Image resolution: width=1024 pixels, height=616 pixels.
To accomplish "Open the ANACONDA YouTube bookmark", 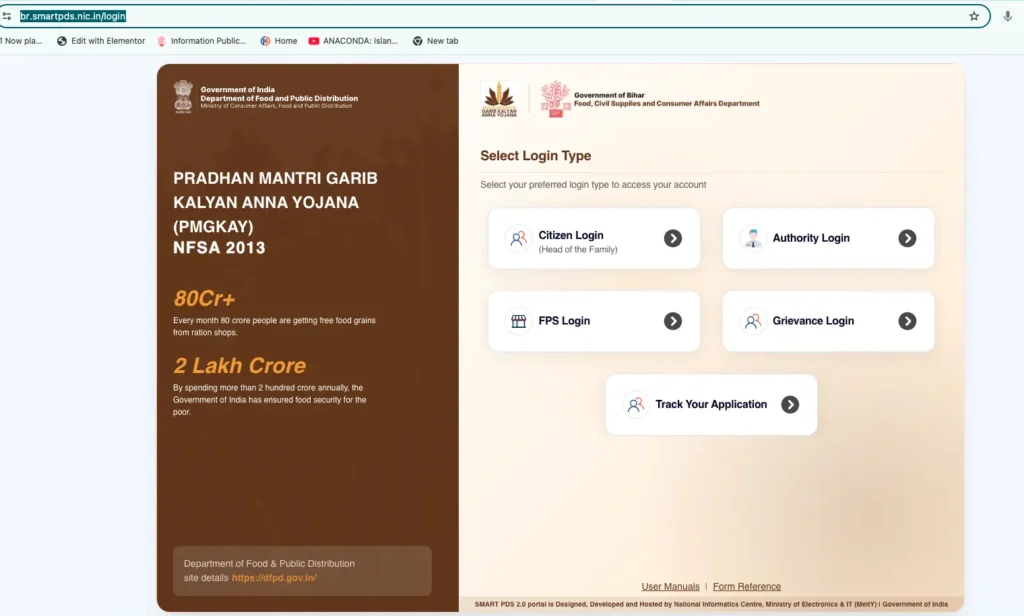I will (353, 41).
